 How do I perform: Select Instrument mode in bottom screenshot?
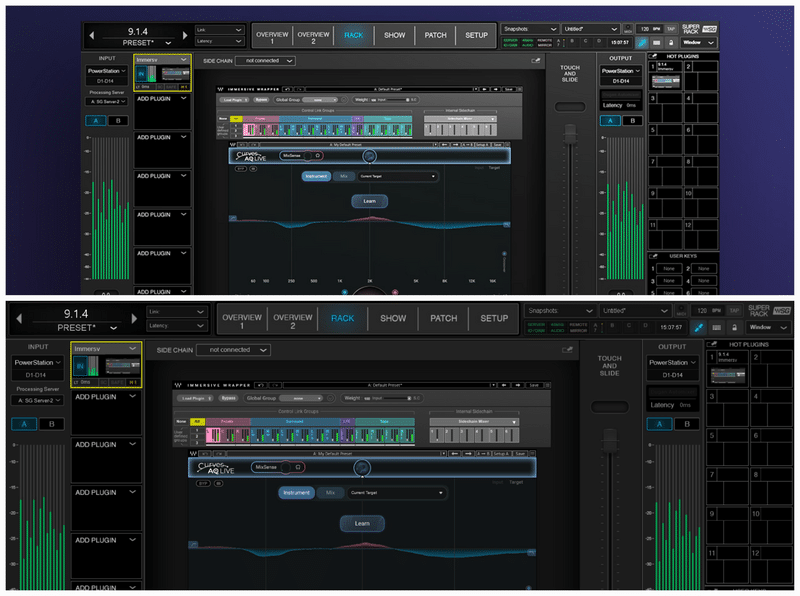coord(296,492)
